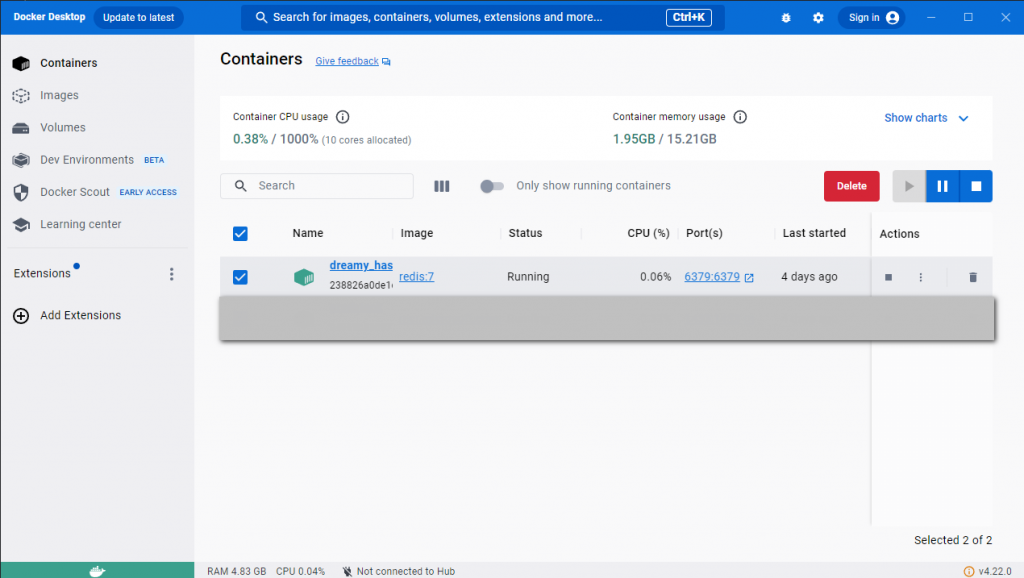Click the Docker whale status bar icon
Screen dimensions: 1024x578
coord(97,571)
